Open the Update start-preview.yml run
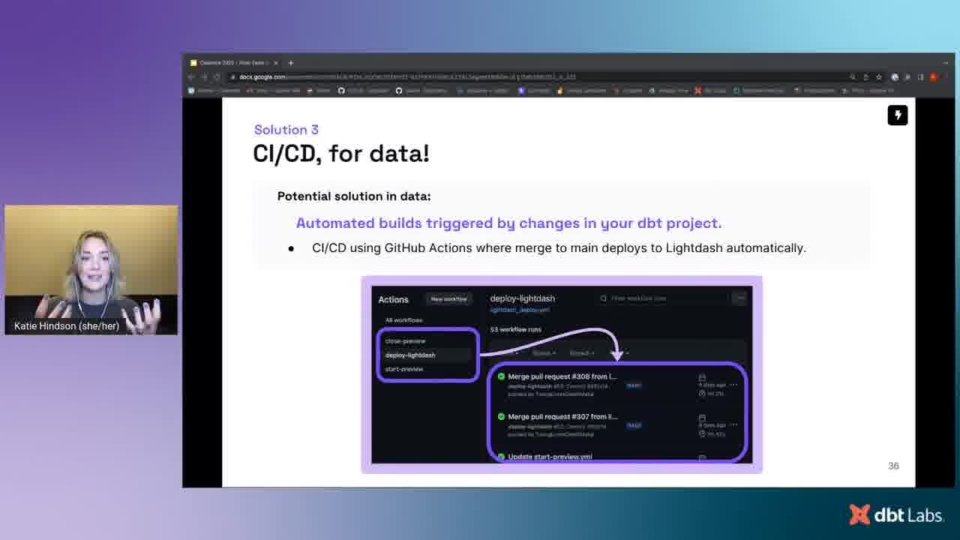 (x=550, y=457)
